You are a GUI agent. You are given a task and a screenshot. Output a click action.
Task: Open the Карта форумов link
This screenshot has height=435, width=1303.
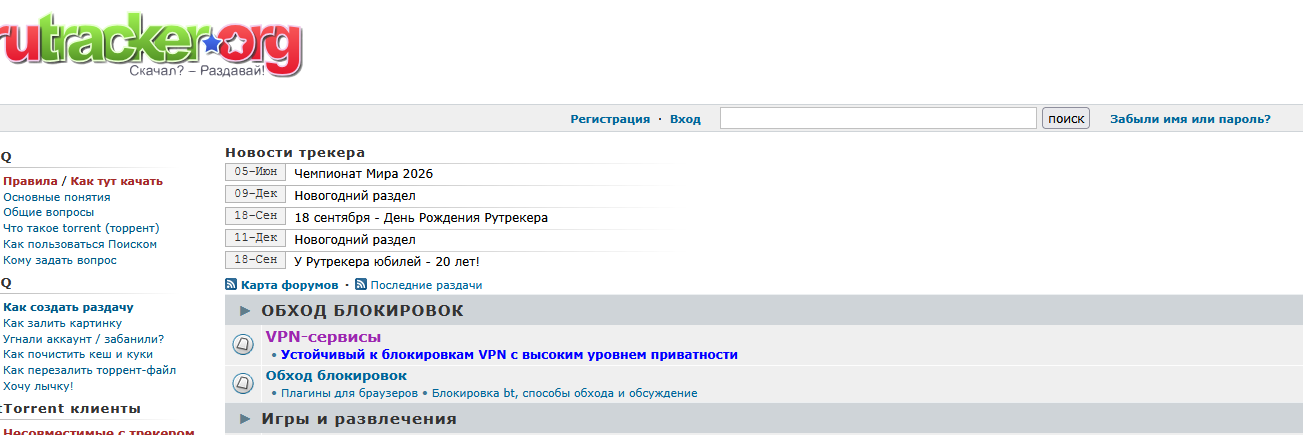point(290,285)
